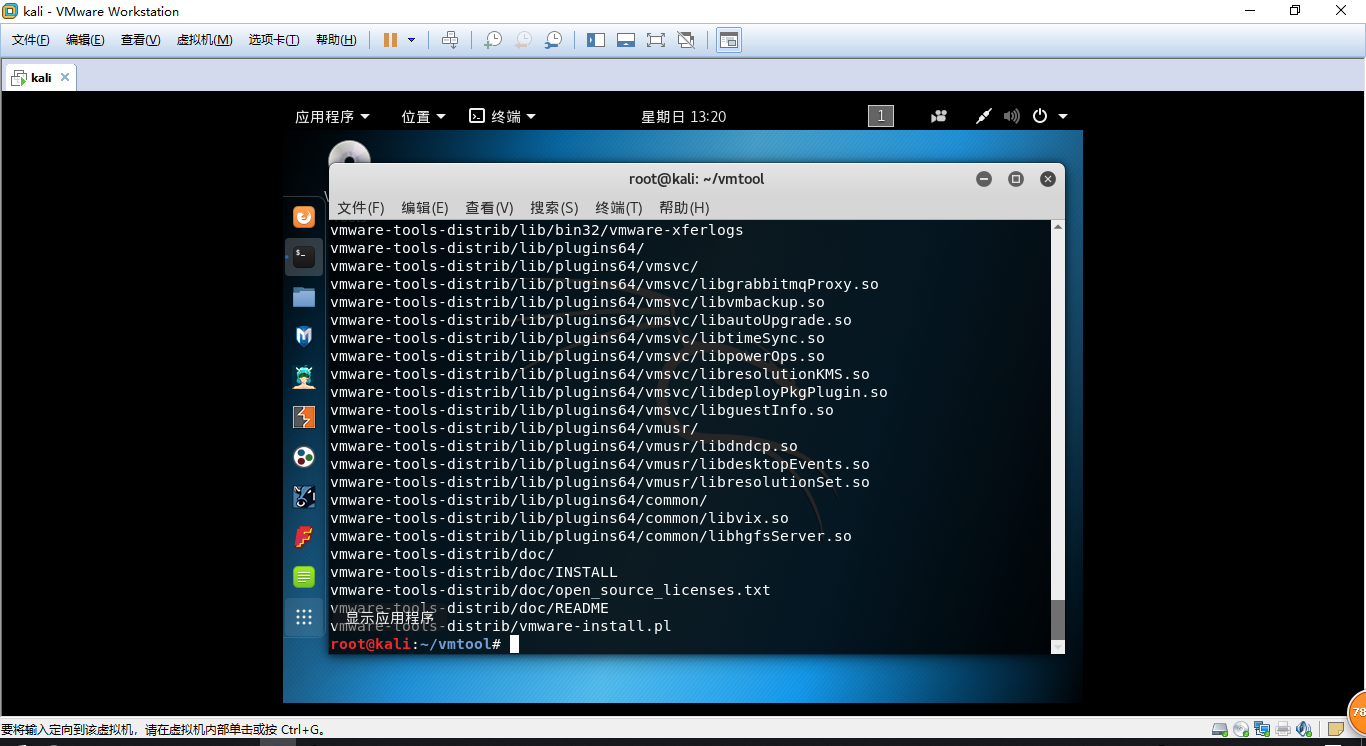Open the power options dropdown arrow beside pause

411,40
